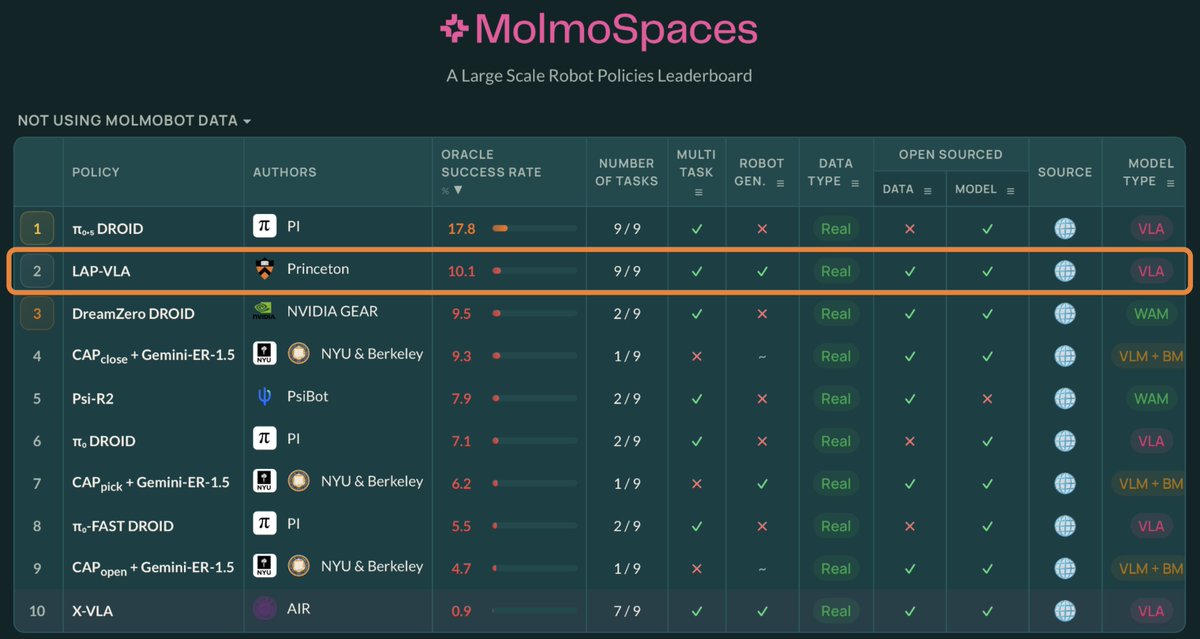Click the success rate bar for π0.5 DROID

tap(534, 229)
